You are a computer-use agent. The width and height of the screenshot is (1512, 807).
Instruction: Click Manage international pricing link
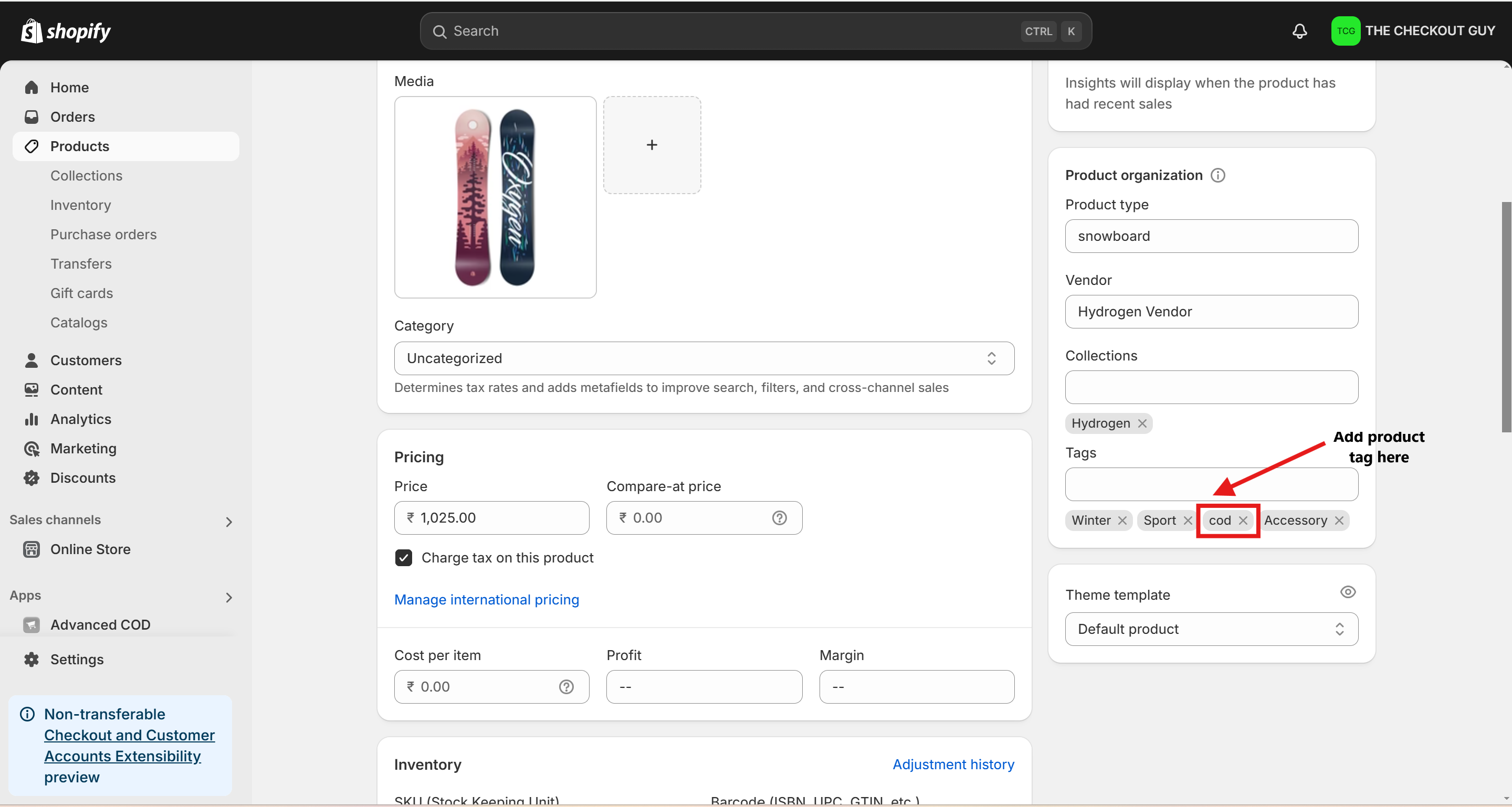[486, 600]
